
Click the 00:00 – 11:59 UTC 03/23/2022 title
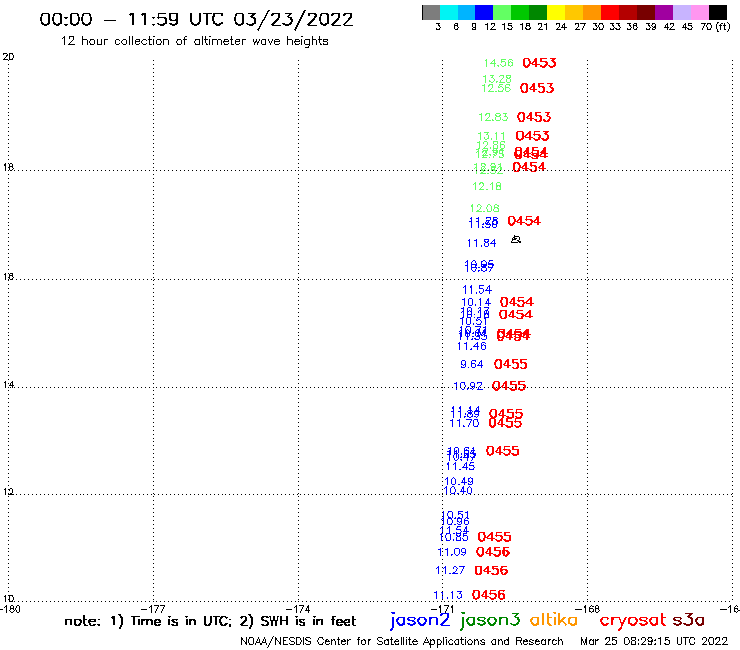pos(196,19)
